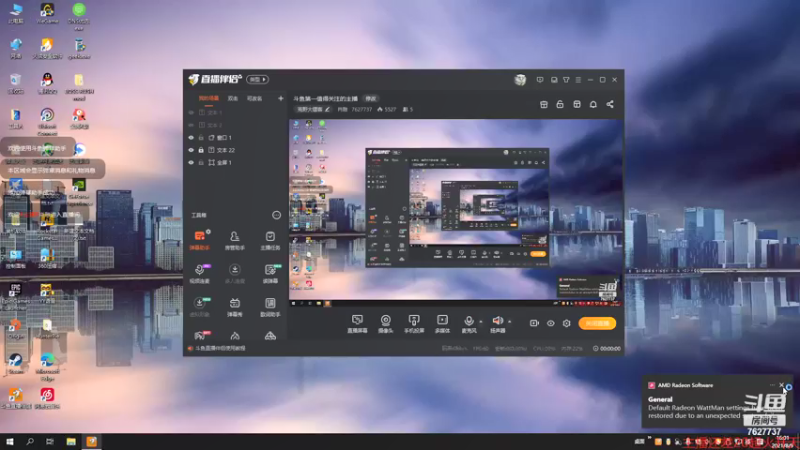Click the orange streaming app taskbar icon
Screen dimensions: 800x450
(91, 441)
